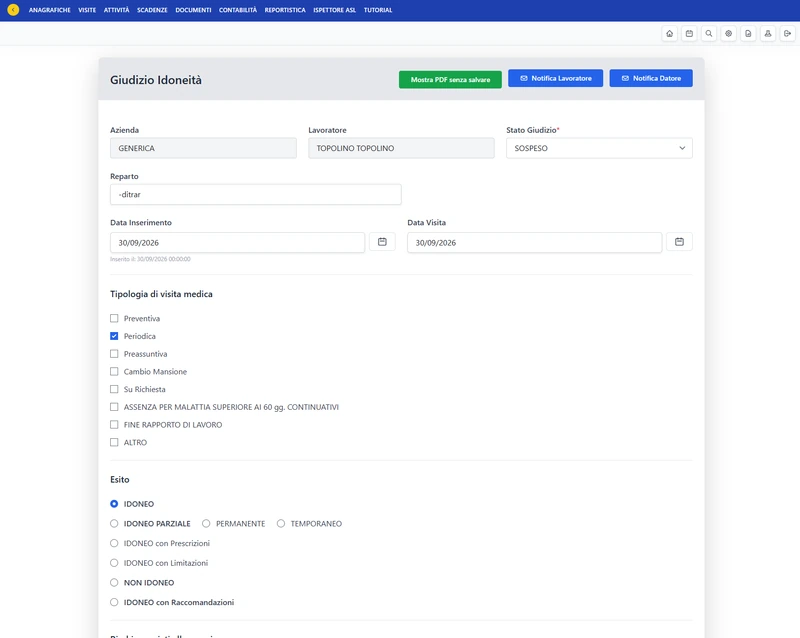
Task: Open the VISITE menu
Action: [x=87, y=10]
